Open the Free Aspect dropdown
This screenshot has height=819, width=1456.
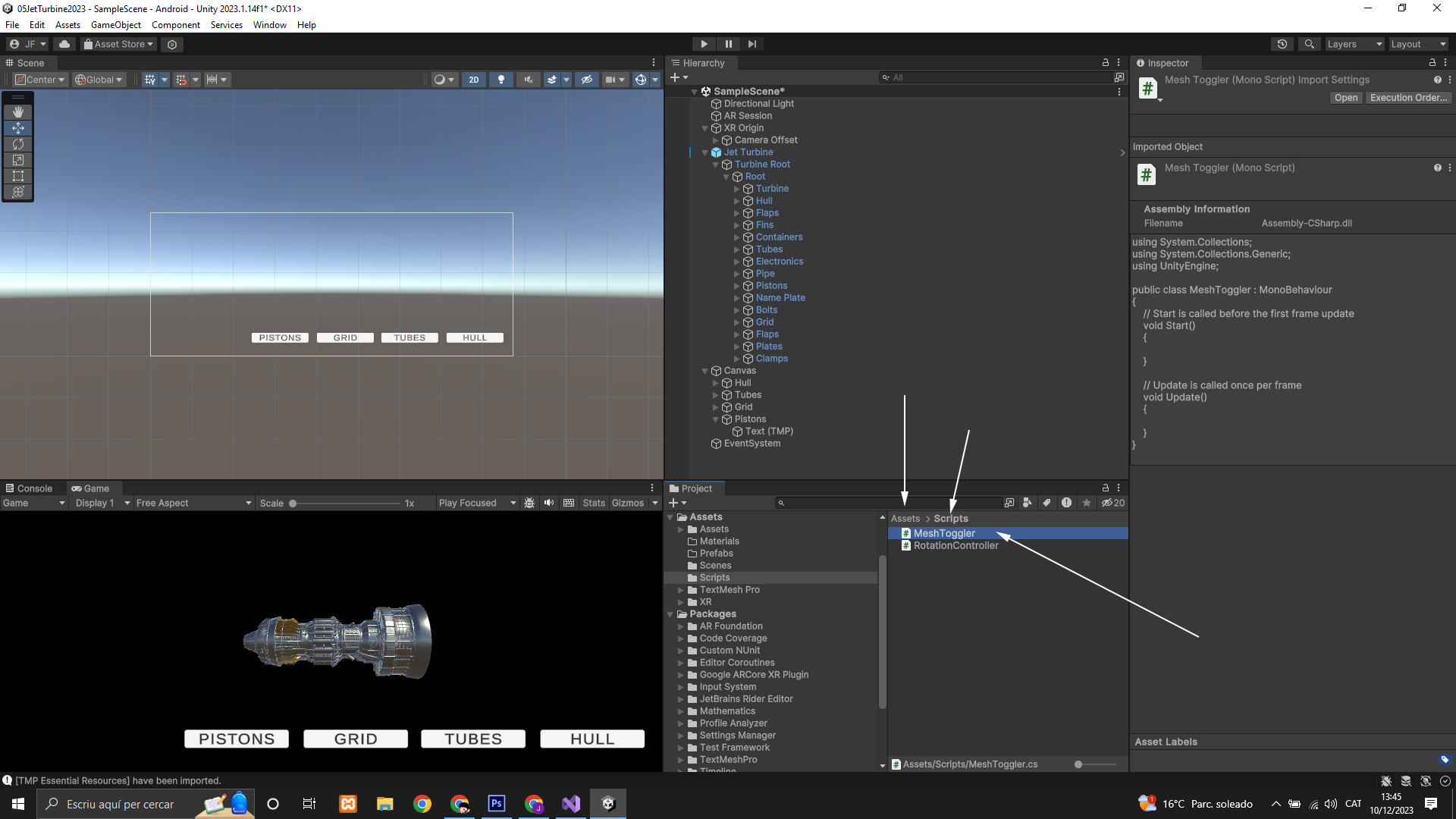[193, 503]
